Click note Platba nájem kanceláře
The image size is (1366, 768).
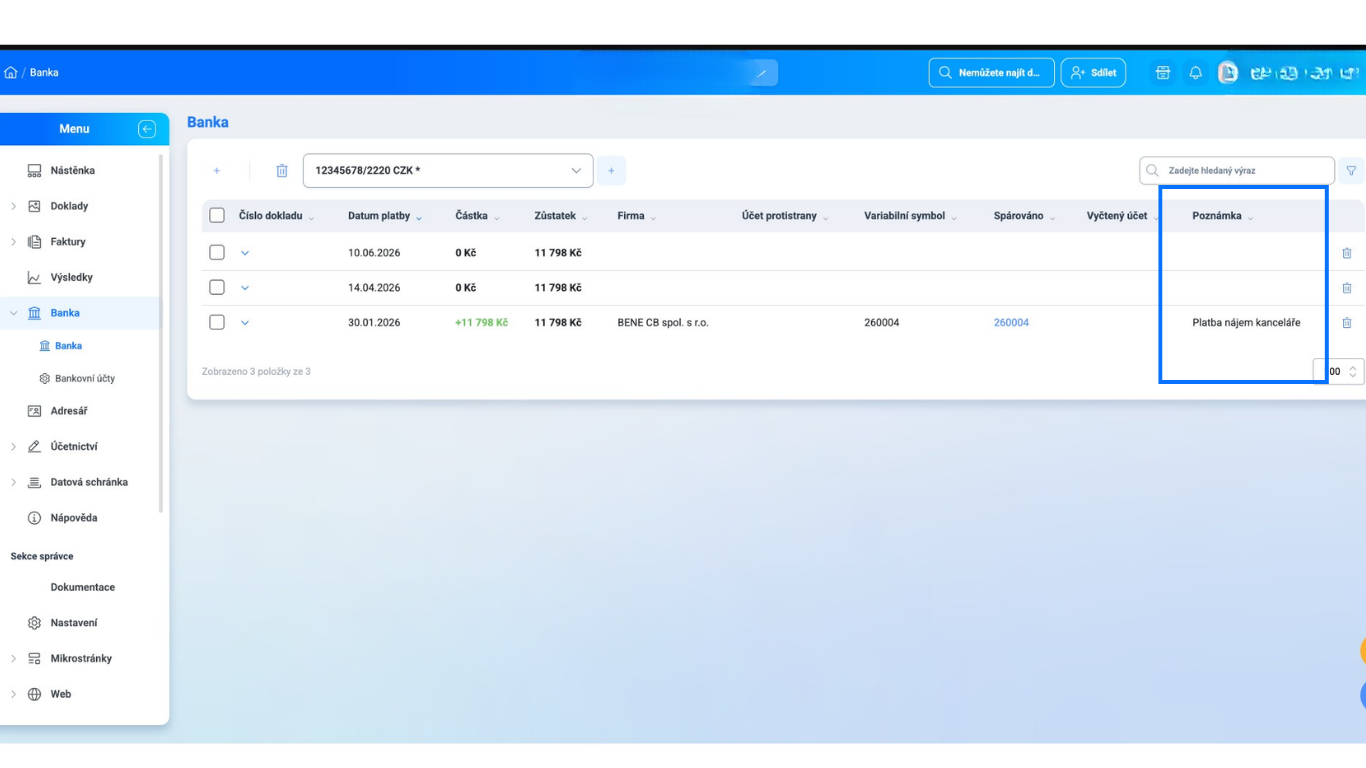tap(1246, 323)
